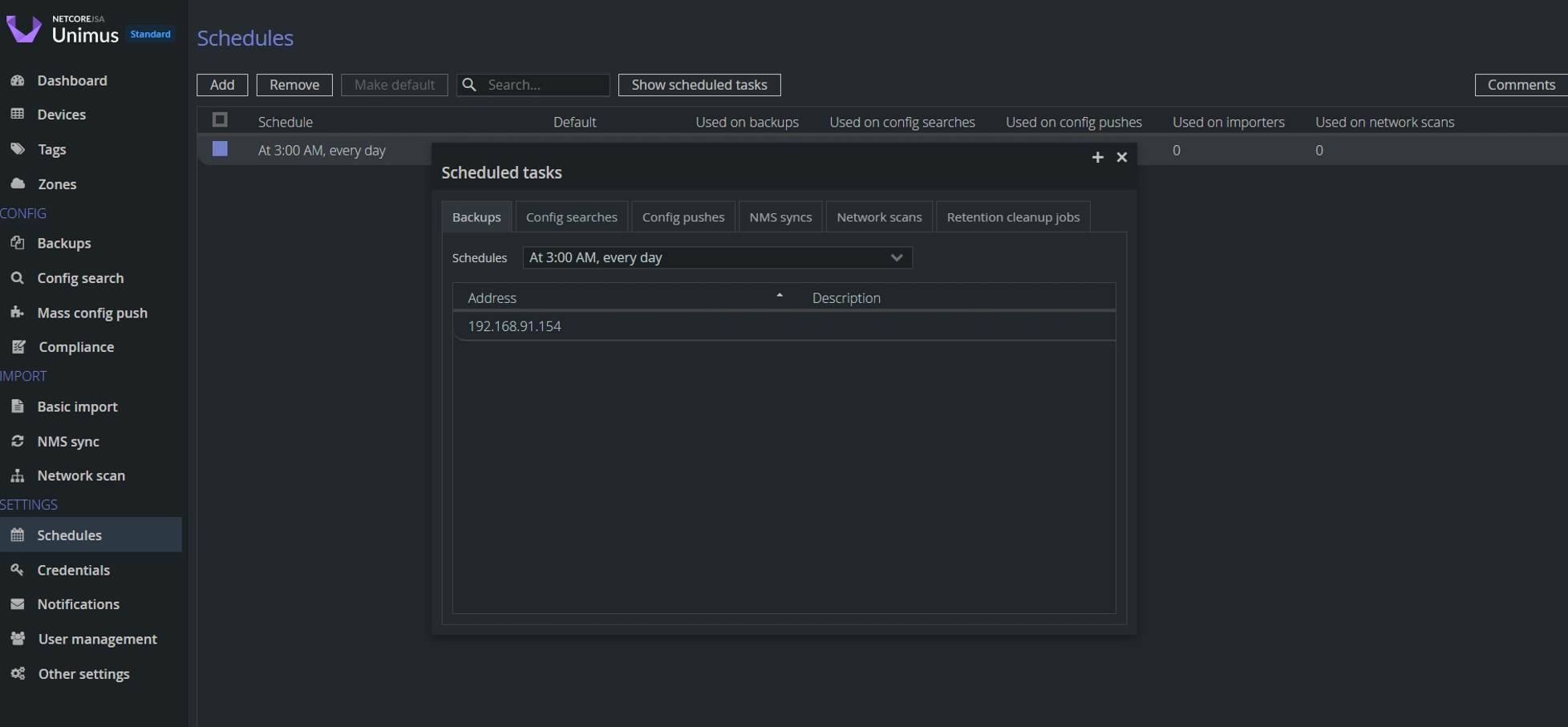The image size is (1568, 727).
Task: Maximize Scheduled tasks dialog with plus icon
Action: click(x=1097, y=157)
